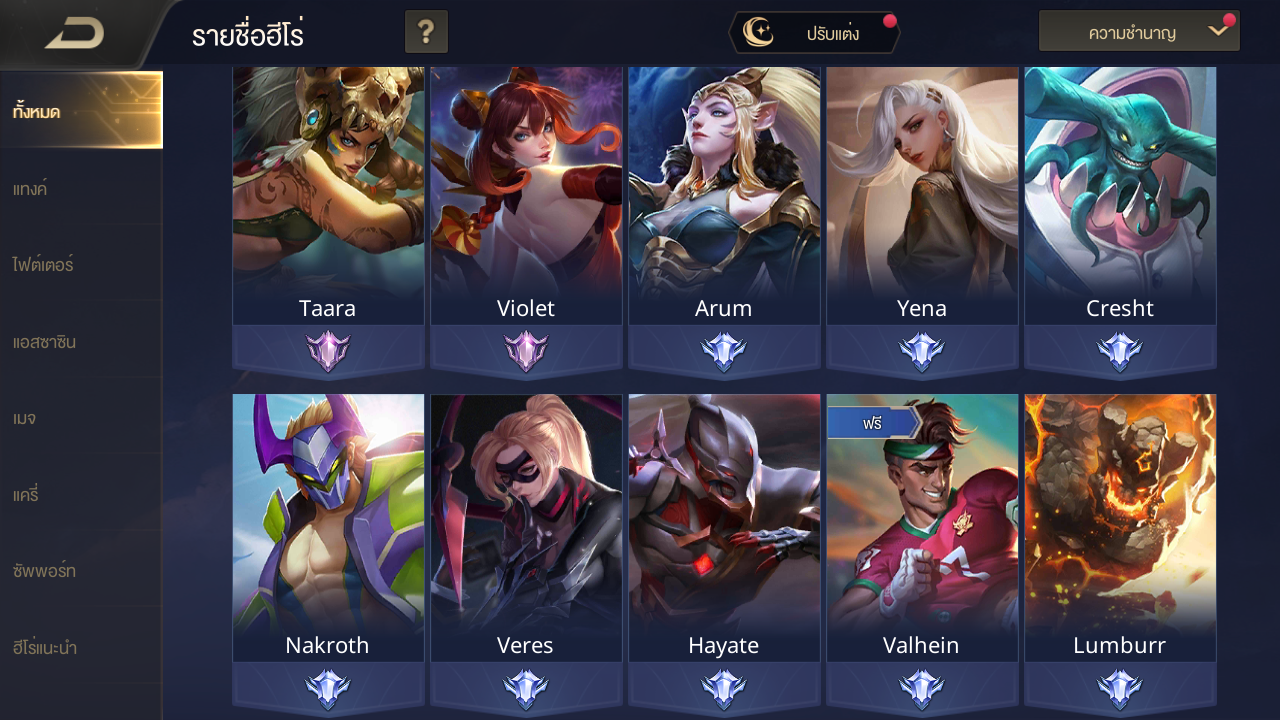Click the back arrow icon
The height and width of the screenshot is (720, 1280).
[x=75, y=34]
